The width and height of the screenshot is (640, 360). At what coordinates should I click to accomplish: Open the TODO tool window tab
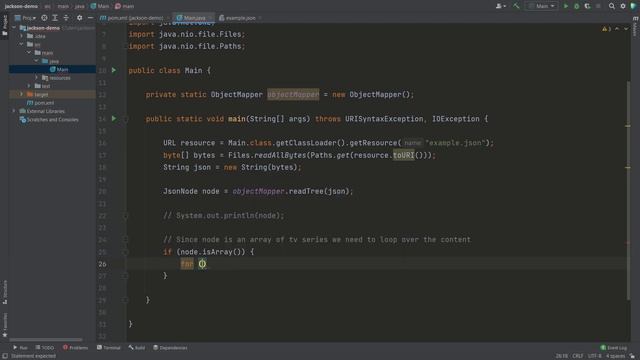pyautogui.click(x=45, y=348)
